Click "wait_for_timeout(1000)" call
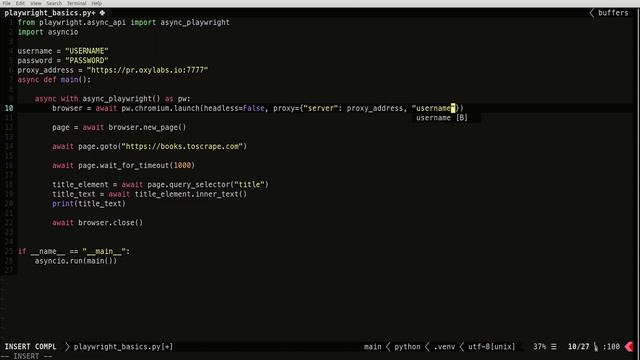This screenshot has width=640, height=360. [x=147, y=165]
